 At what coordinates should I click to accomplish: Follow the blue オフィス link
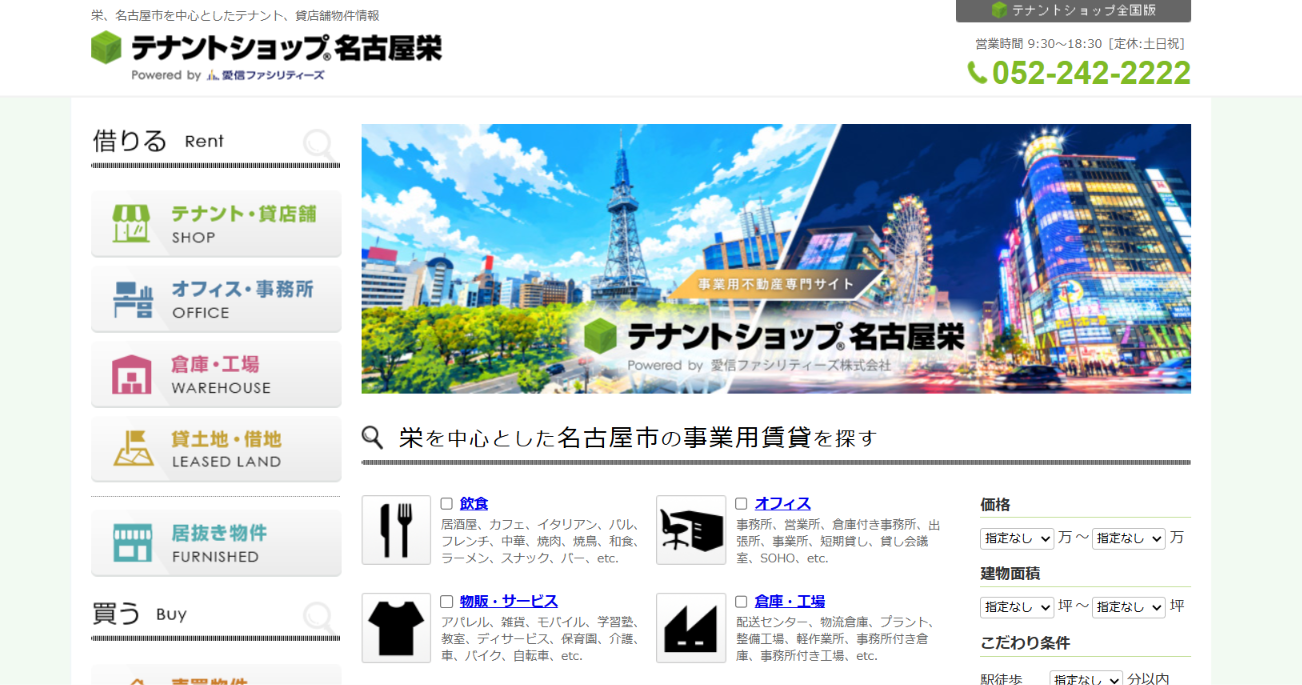(x=783, y=504)
